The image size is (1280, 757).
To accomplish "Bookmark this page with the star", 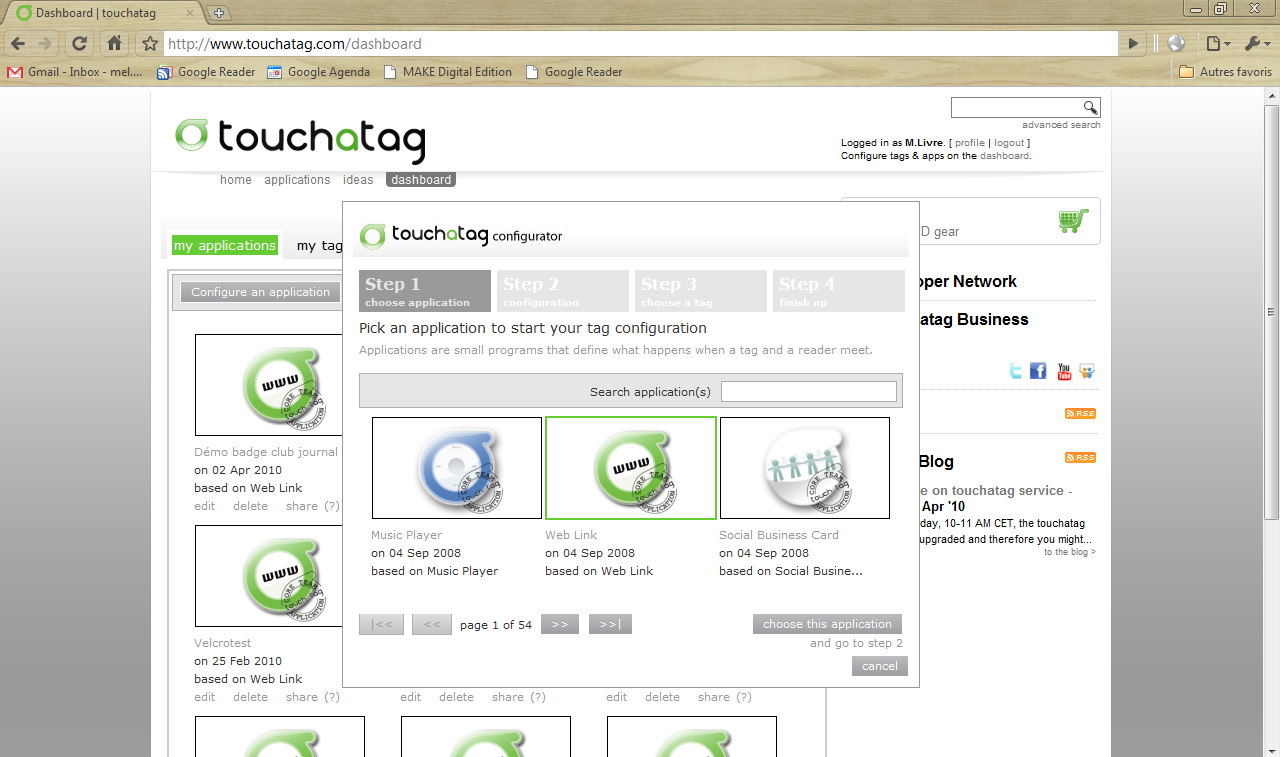I will [150, 44].
